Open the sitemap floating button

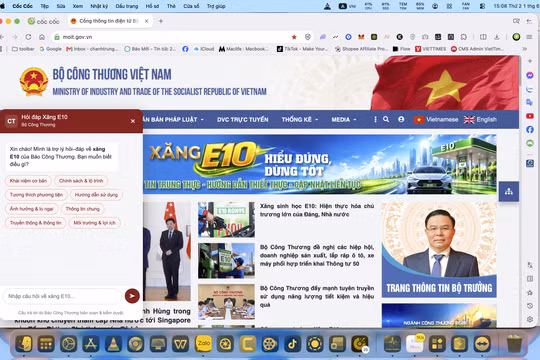click(x=509, y=191)
